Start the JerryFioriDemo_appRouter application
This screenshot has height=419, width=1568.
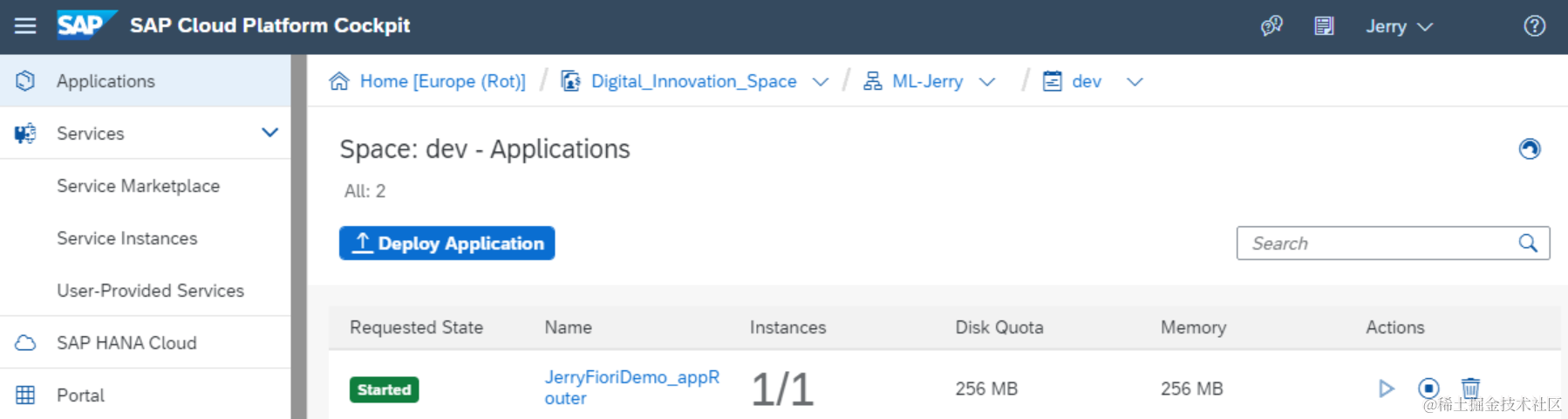pyautogui.click(x=1386, y=388)
